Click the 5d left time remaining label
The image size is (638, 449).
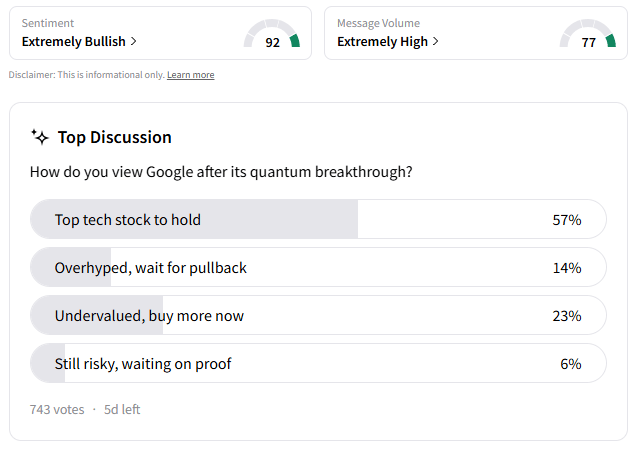122,409
